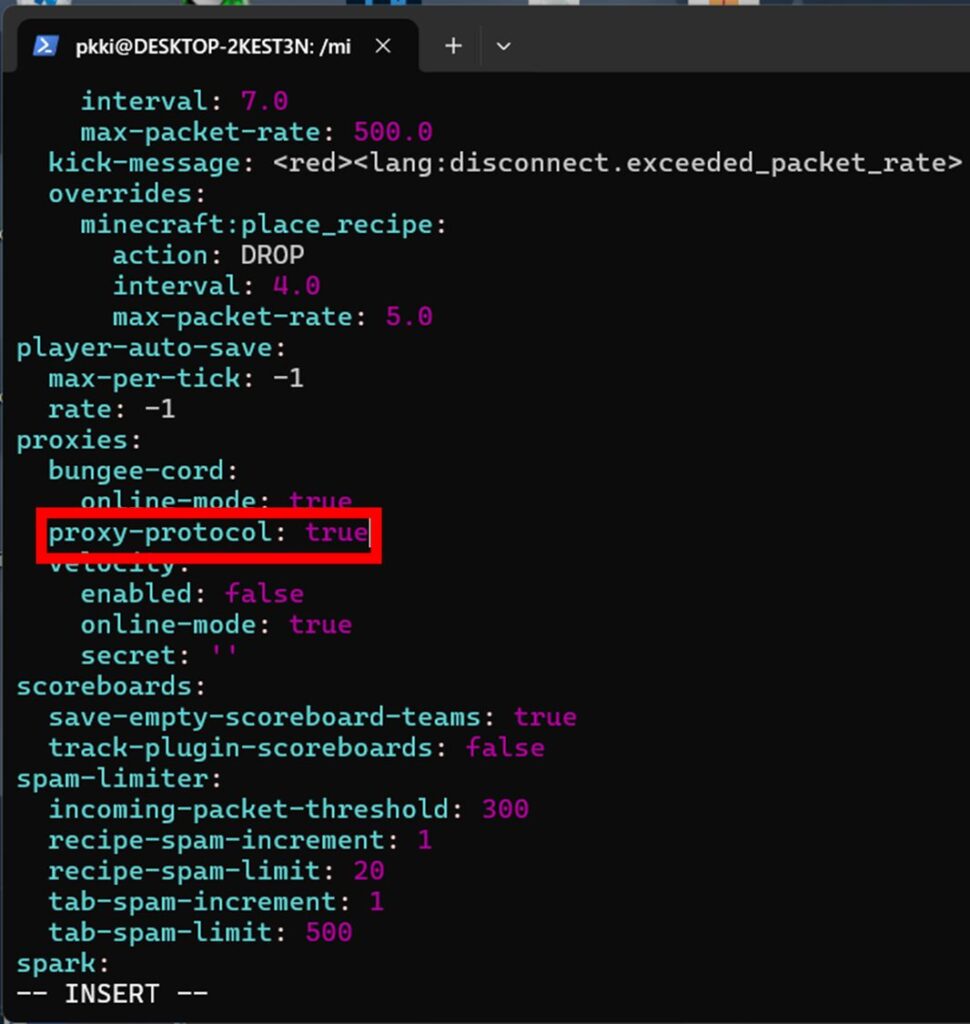Open a new terminal tab with the plus icon

[453, 45]
